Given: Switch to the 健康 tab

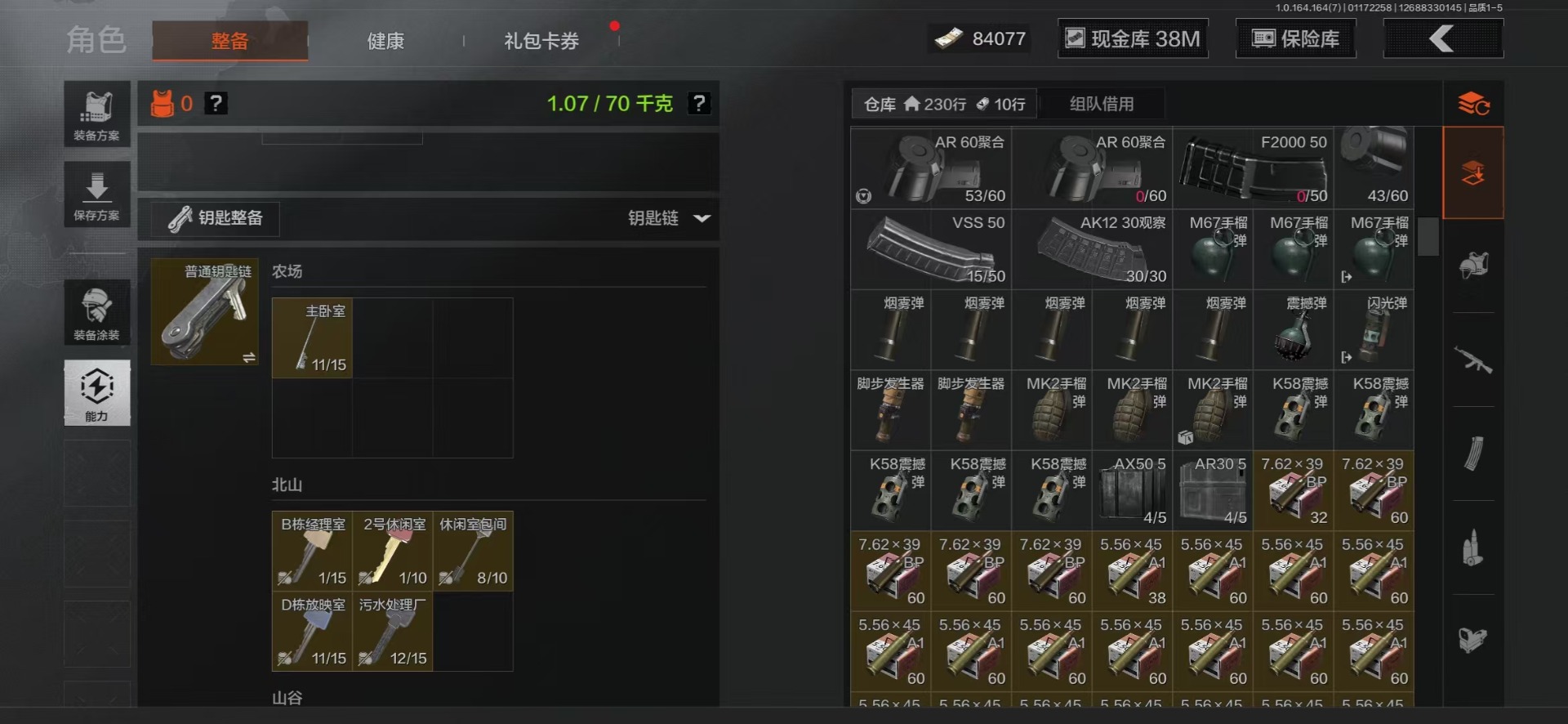Looking at the screenshot, I should 385,41.
